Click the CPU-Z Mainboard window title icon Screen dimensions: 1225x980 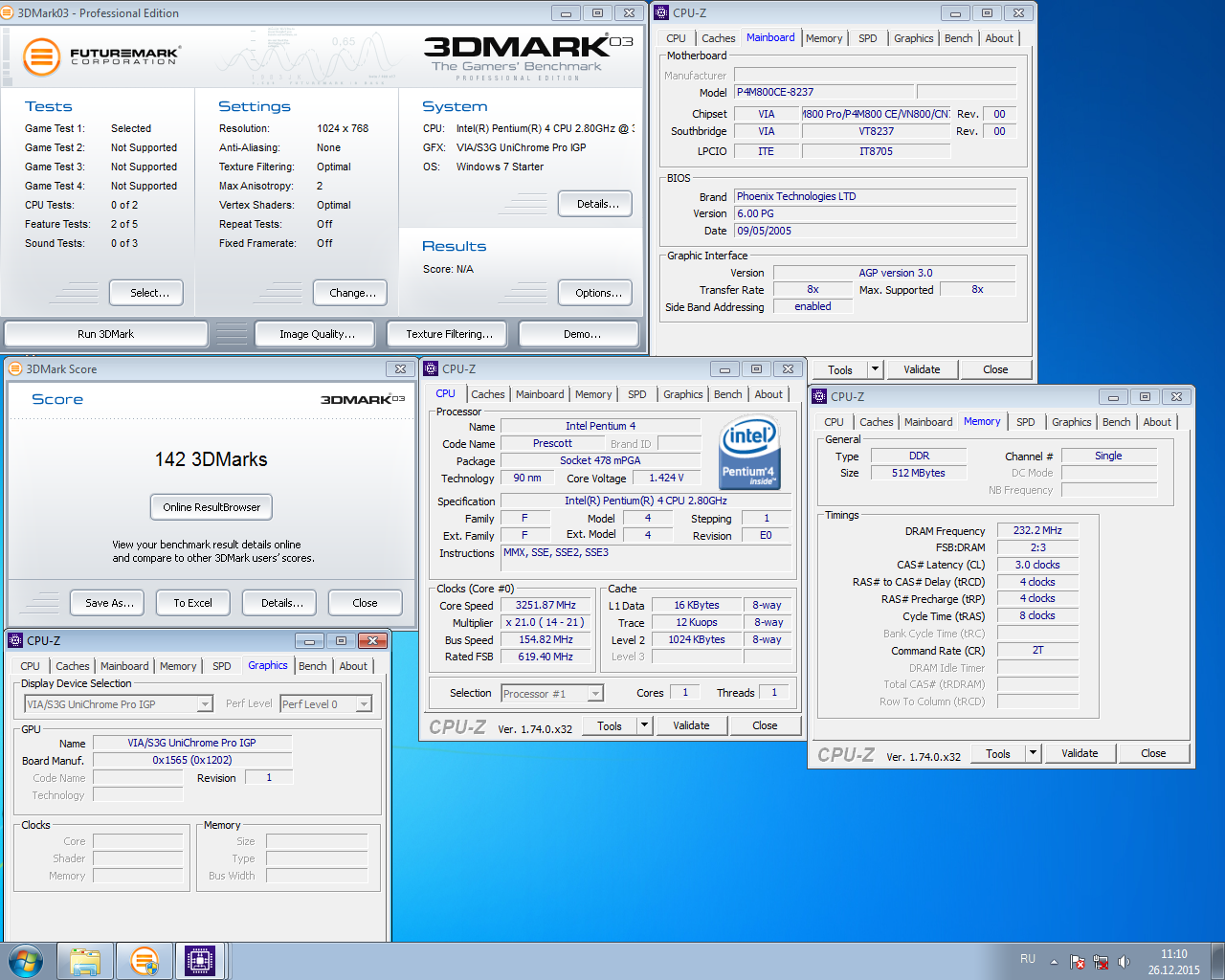click(661, 12)
